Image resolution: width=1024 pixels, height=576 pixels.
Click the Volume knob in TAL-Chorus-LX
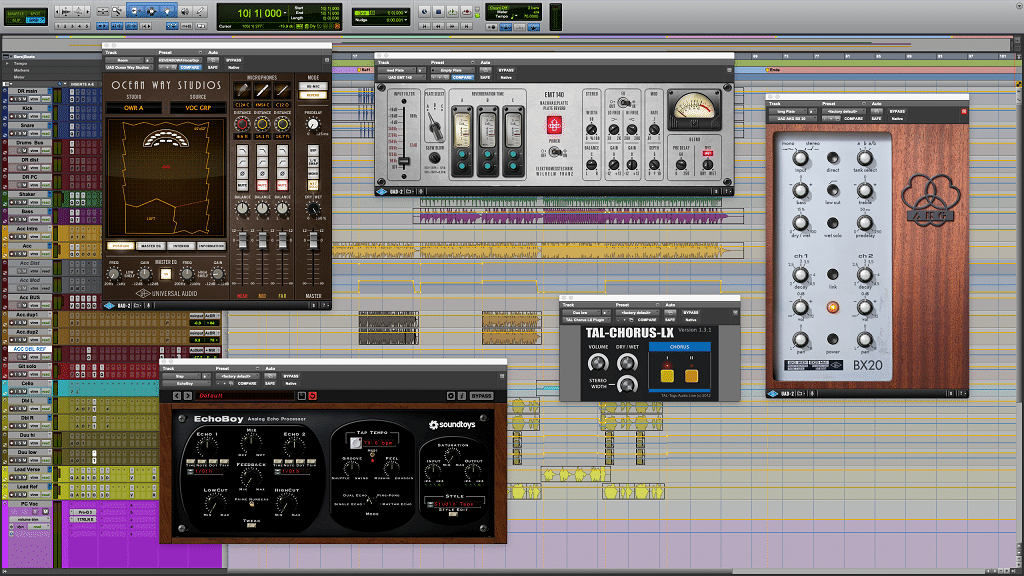pos(598,362)
